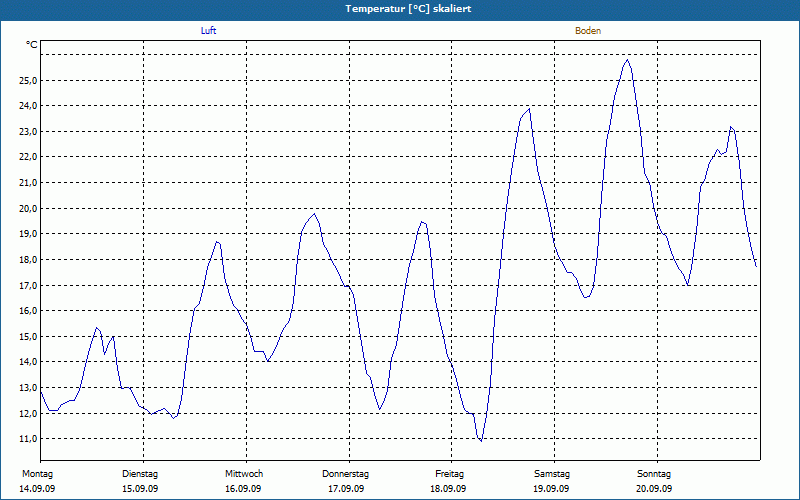Select the 20,0 y-axis value
This screenshot has height=500, width=800.
(28, 209)
